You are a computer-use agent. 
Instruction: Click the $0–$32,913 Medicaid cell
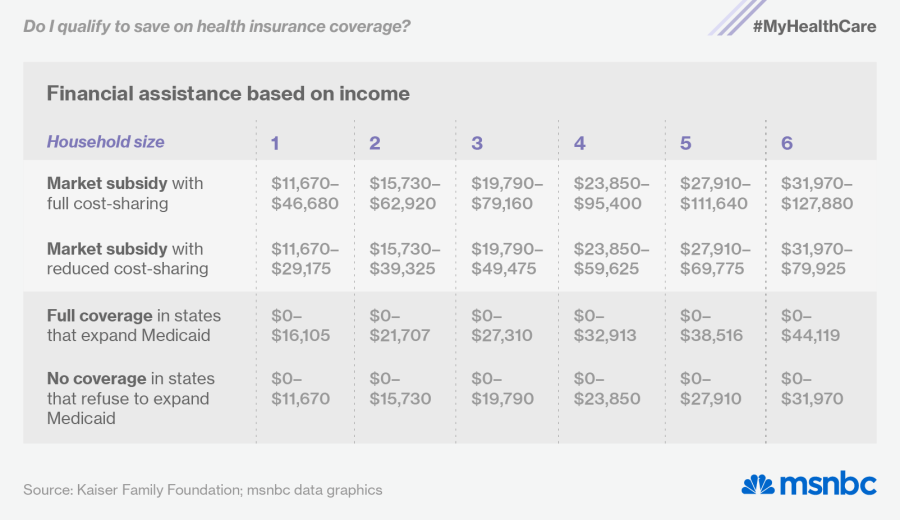605,325
